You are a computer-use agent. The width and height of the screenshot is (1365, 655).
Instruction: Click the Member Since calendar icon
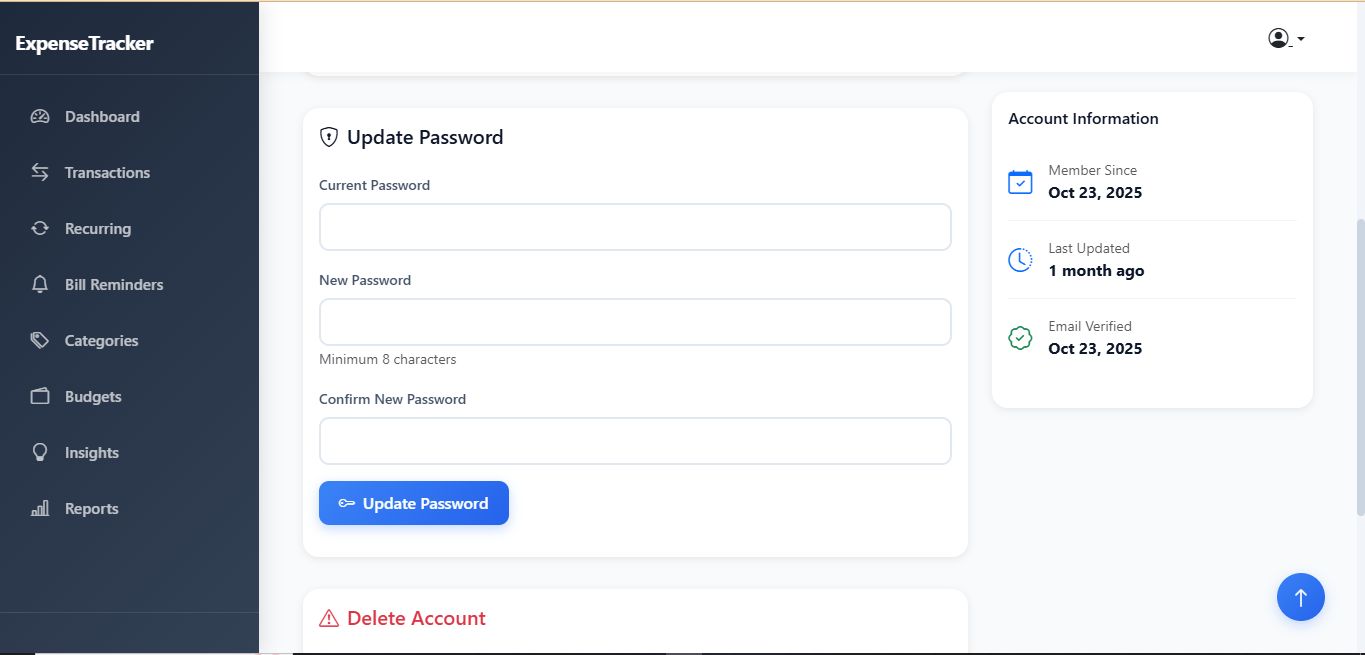pos(1020,182)
